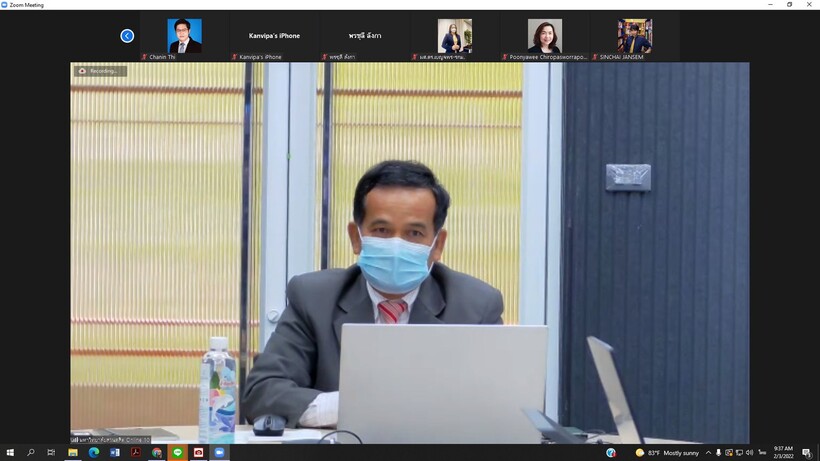Expand hidden system tray icons

708,453
